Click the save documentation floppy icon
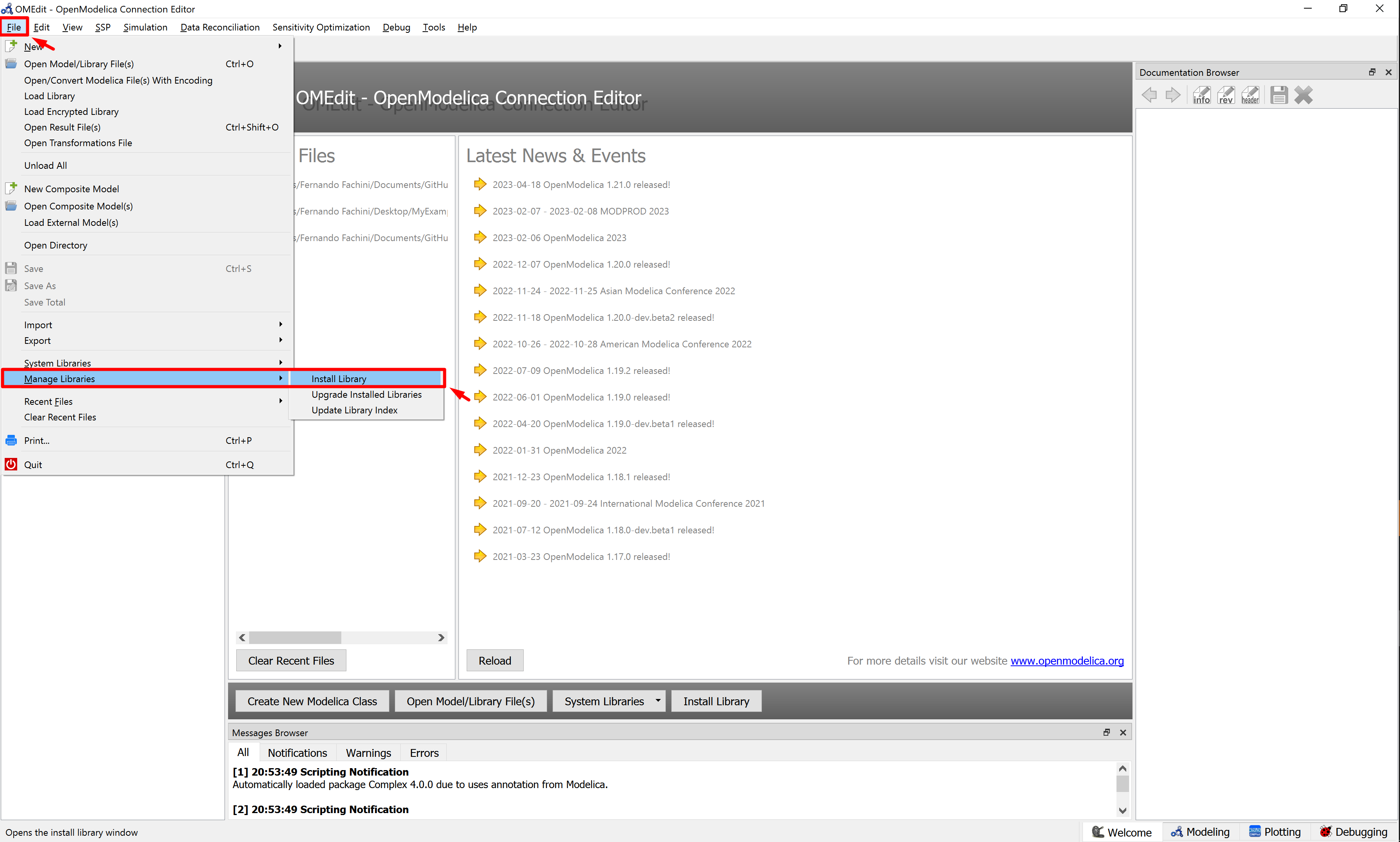 coord(1279,95)
